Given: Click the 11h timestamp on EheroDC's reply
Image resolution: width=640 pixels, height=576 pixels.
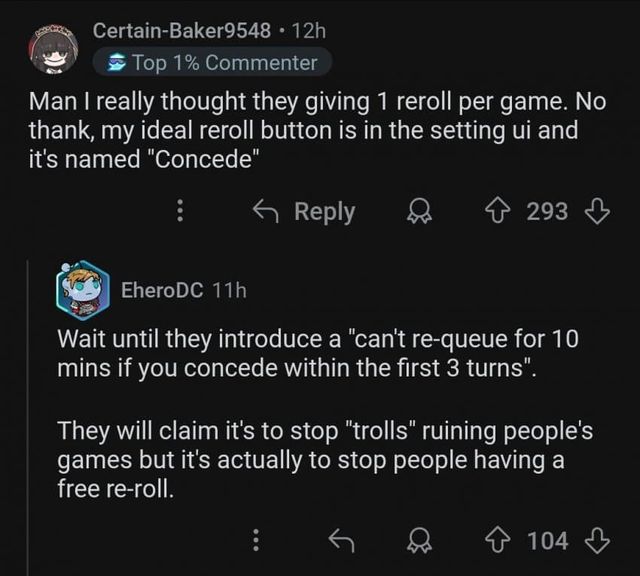Looking at the screenshot, I should tap(230, 290).
